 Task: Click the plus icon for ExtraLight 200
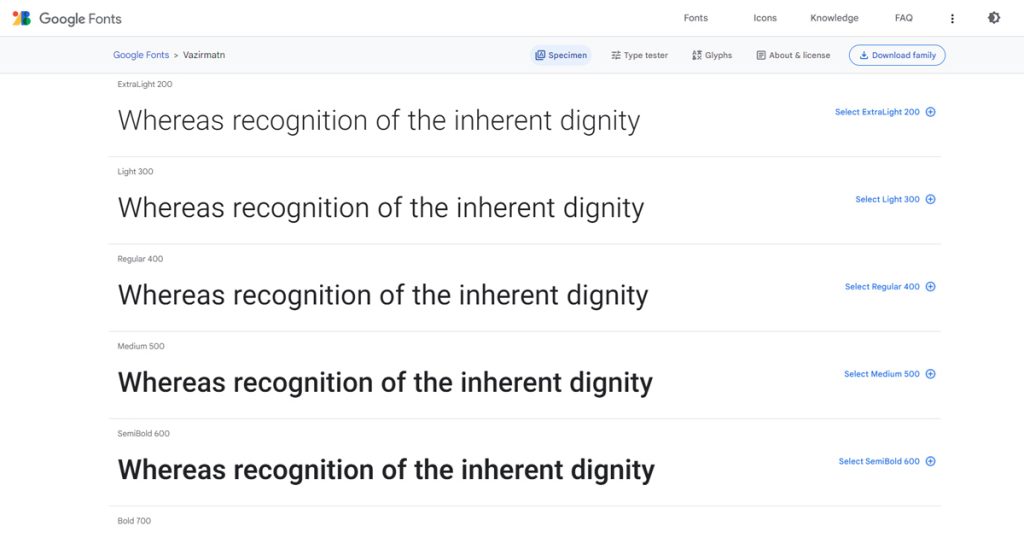930,112
